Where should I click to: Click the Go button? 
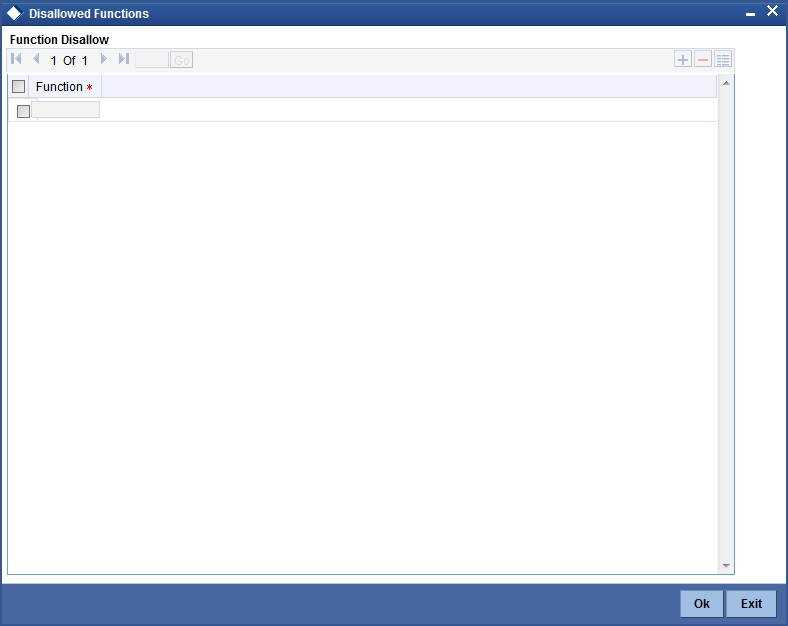pos(181,60)
